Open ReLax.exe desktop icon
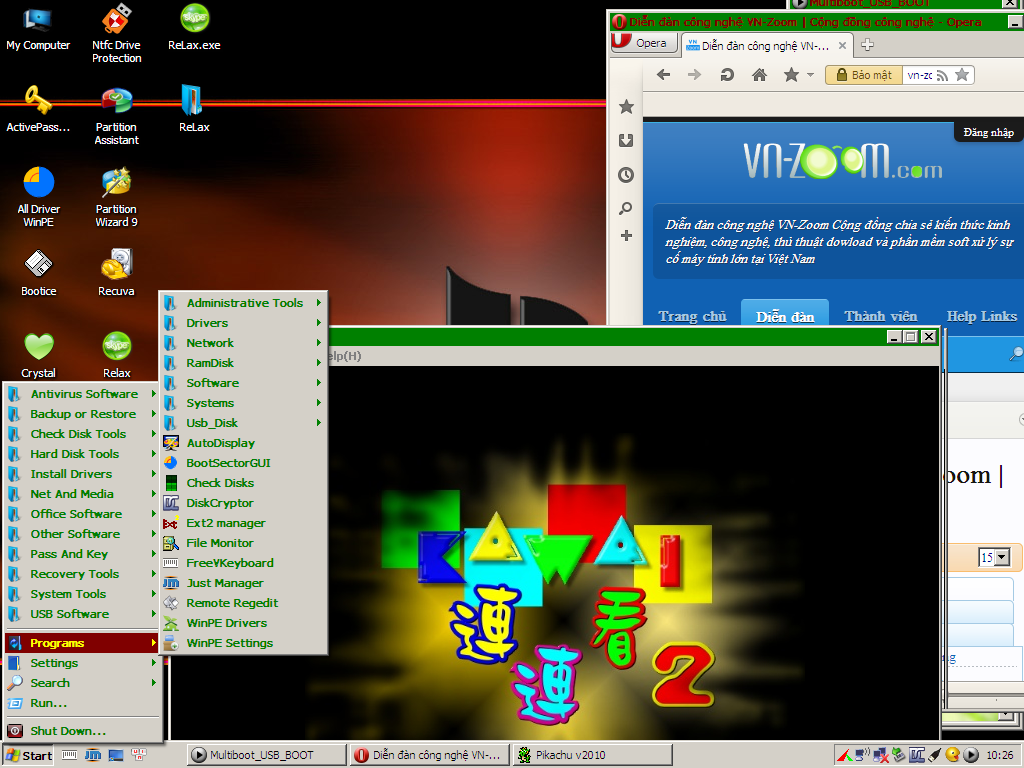This screenshot has height=768, width=1024. [194, 28]
